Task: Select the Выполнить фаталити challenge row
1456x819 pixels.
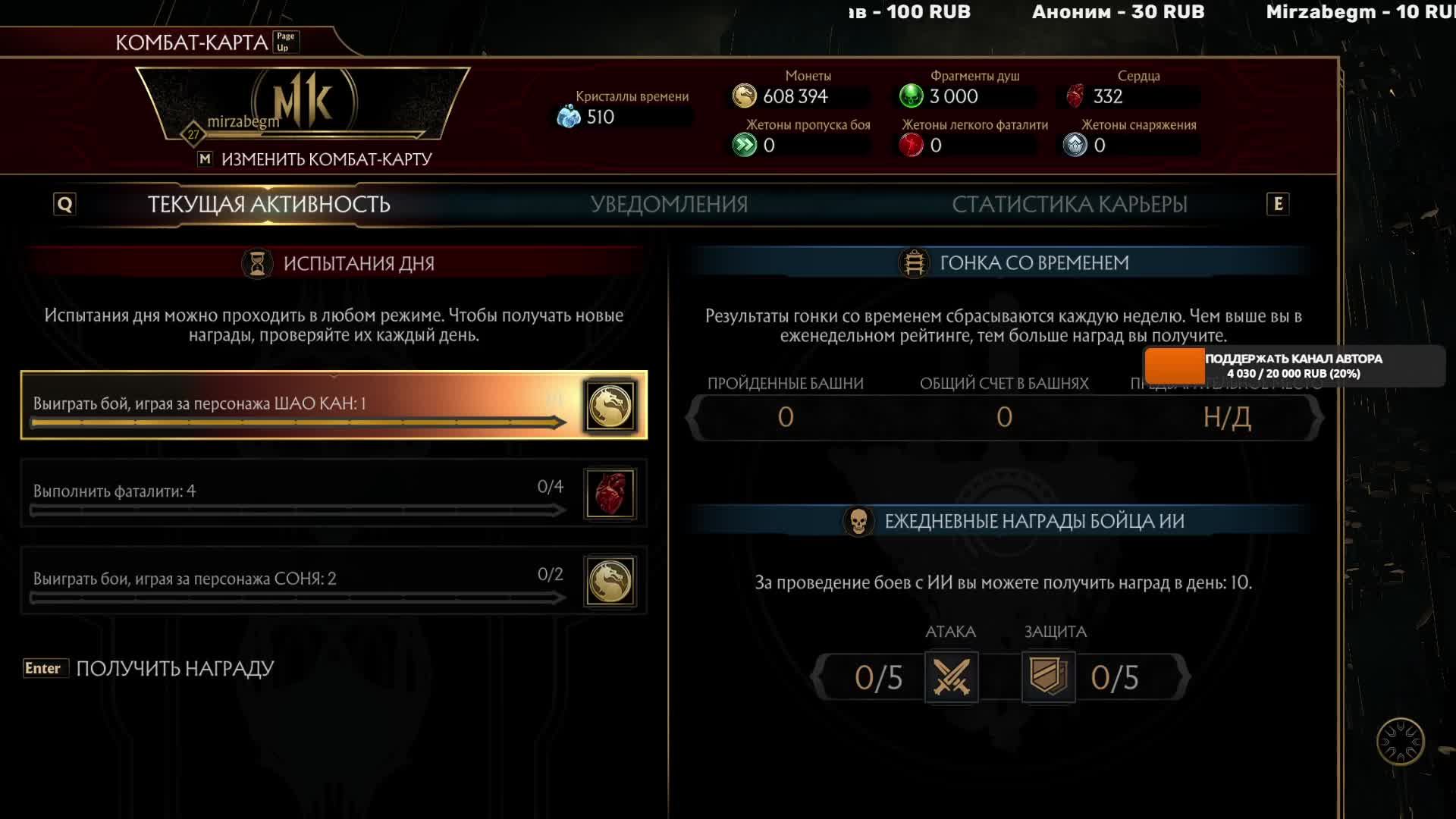Action: pos(334,494)
